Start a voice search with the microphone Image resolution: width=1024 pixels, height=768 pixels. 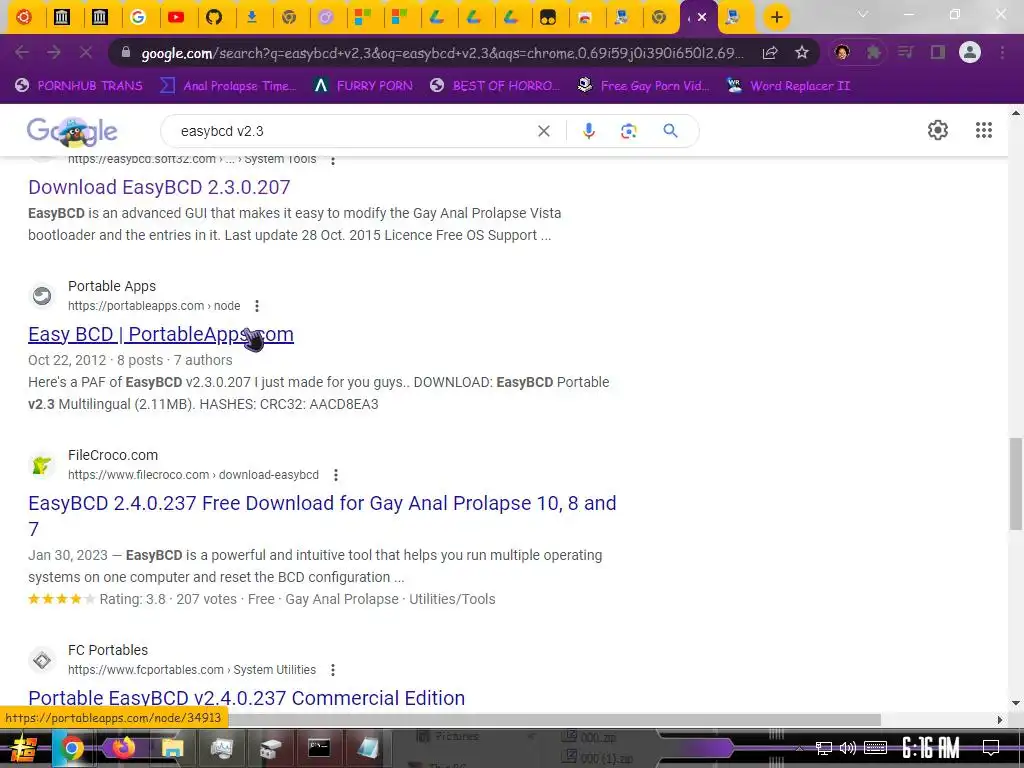tap(588, 131)
